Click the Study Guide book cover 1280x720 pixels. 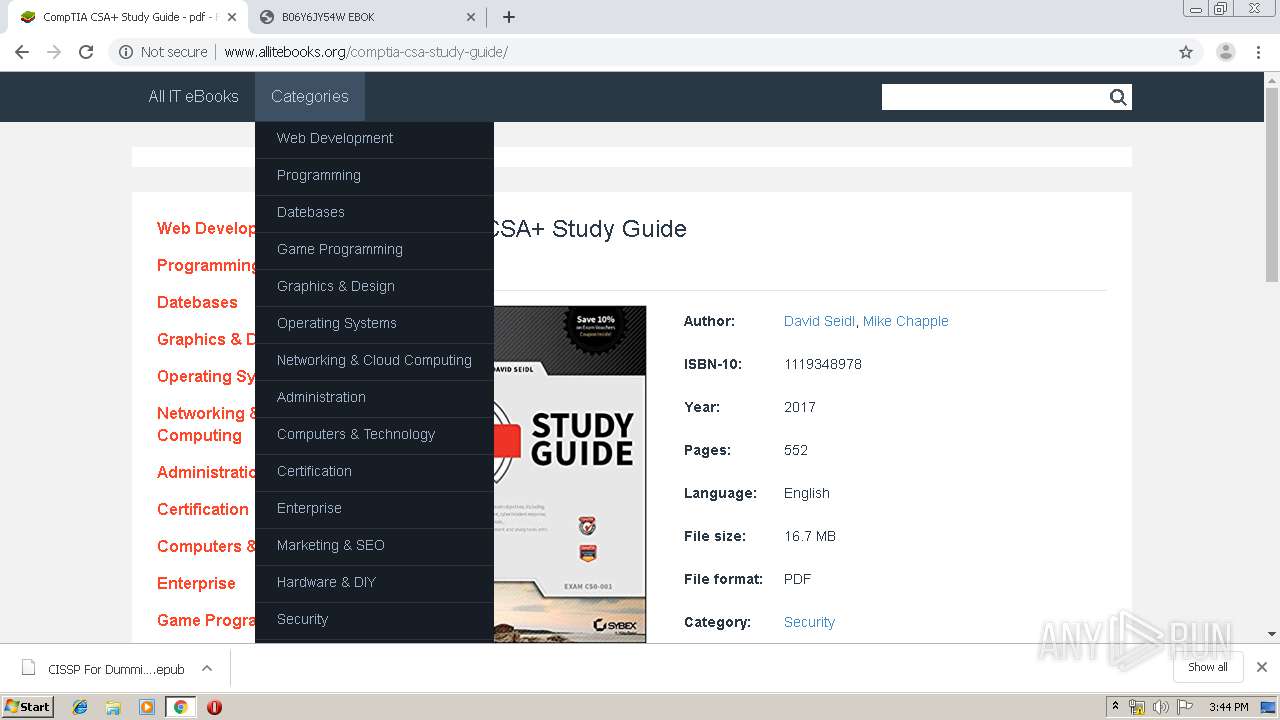[x=570, y=474]
